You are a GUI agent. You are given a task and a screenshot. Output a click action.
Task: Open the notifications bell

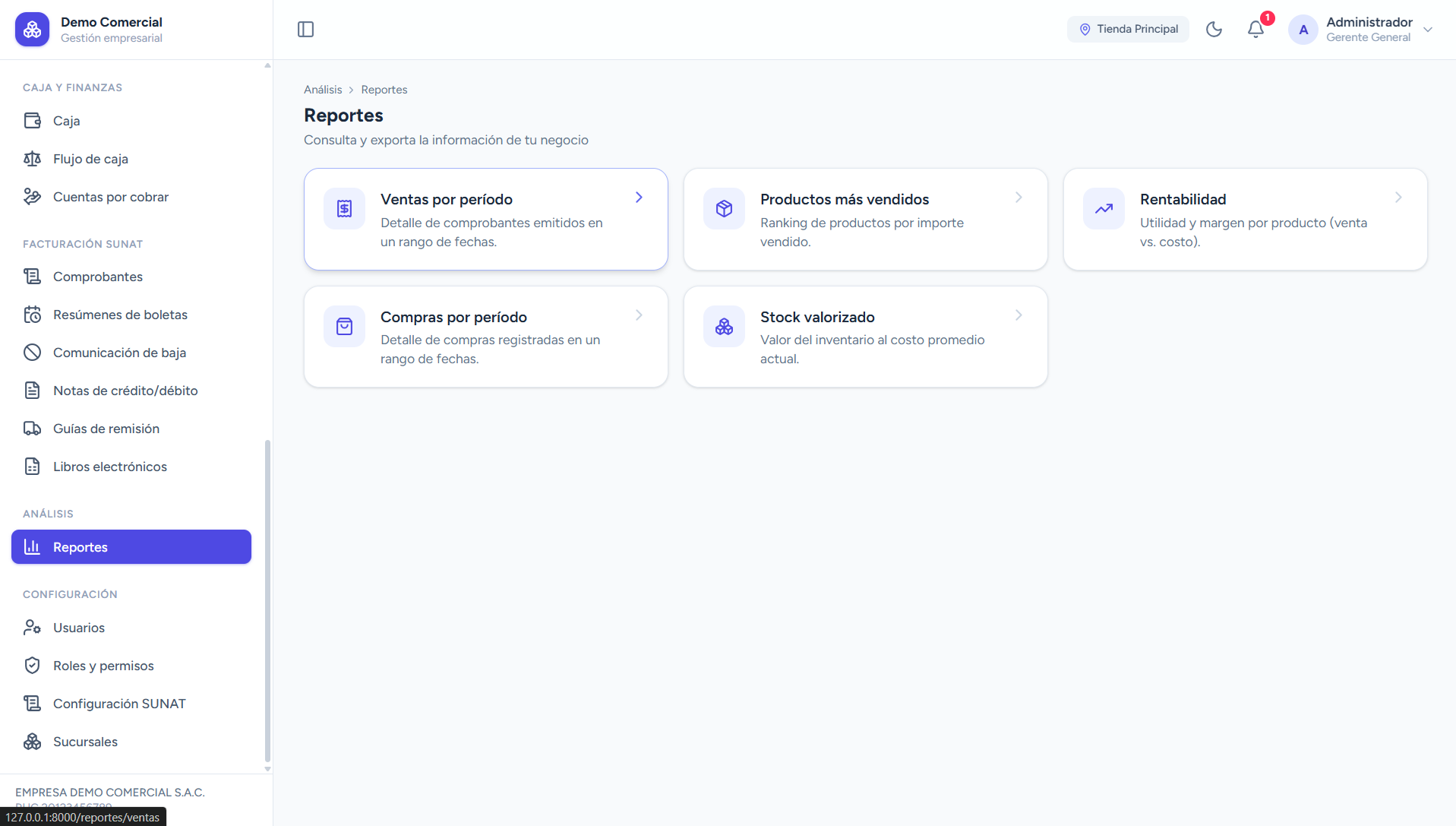click(x=1255, y=29)
